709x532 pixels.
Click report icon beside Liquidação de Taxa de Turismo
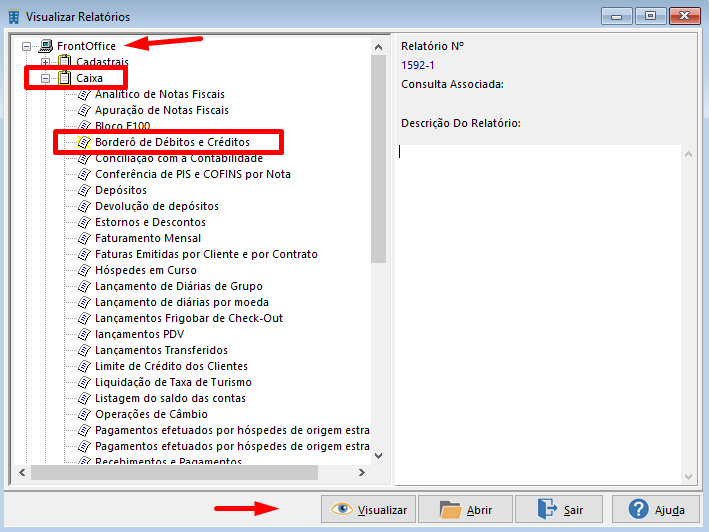84,382
